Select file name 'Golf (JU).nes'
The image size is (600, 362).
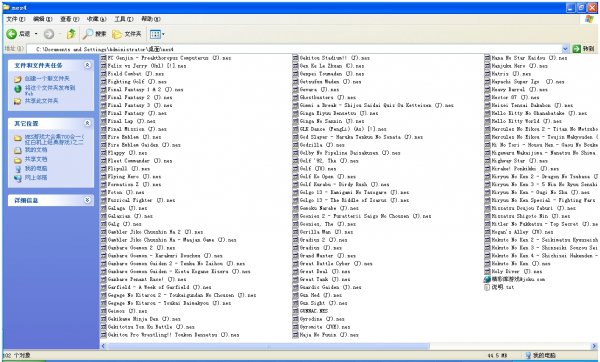[x=318, y=168]
